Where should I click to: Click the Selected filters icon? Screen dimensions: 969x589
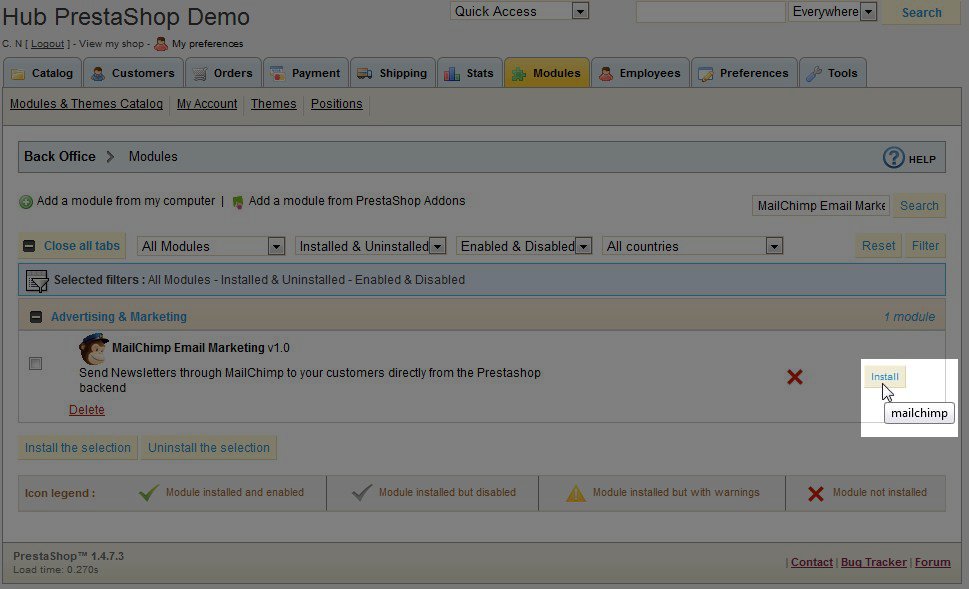coord(37,280)
